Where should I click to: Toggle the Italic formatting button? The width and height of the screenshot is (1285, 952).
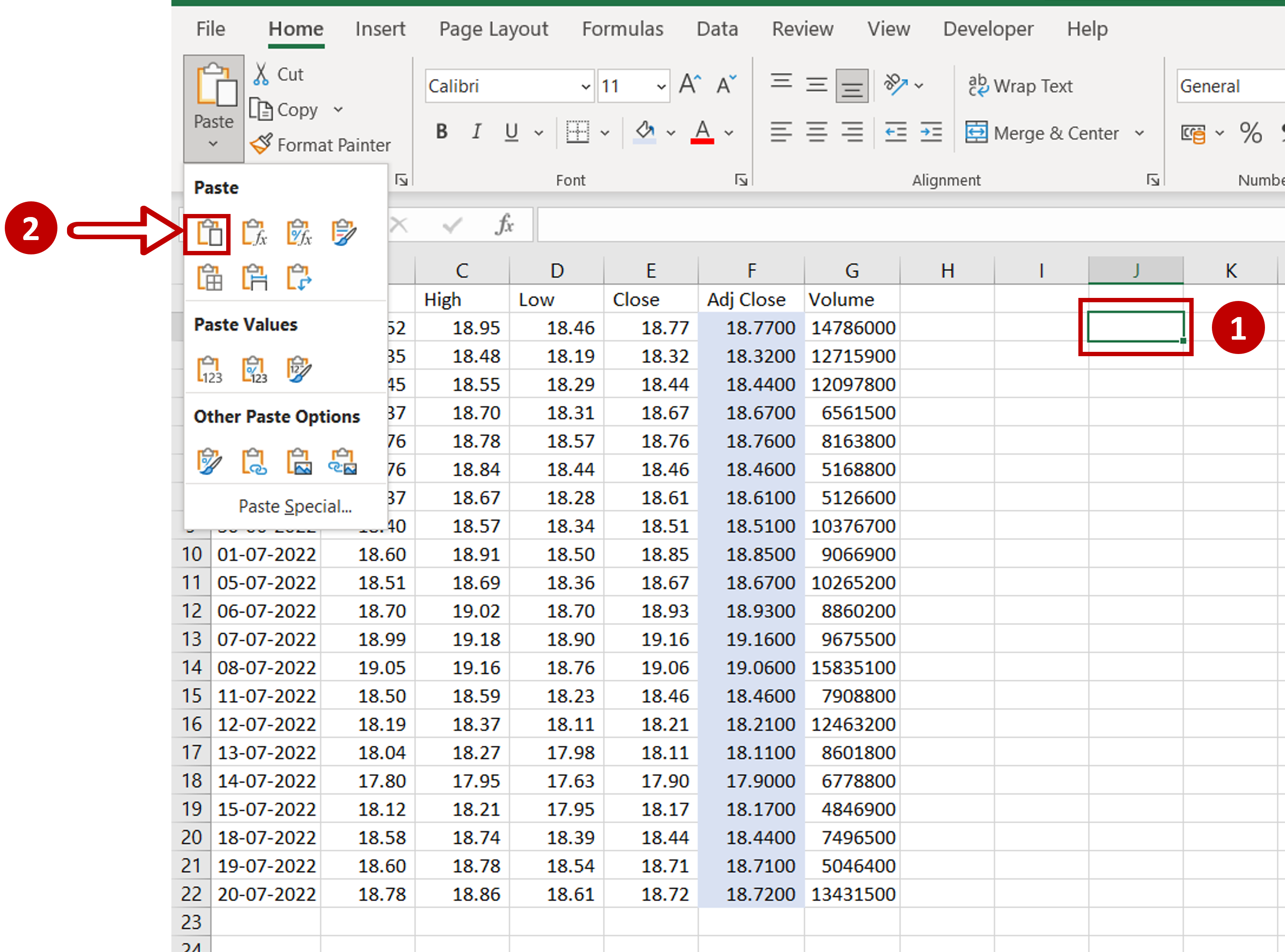coord(476,130)
